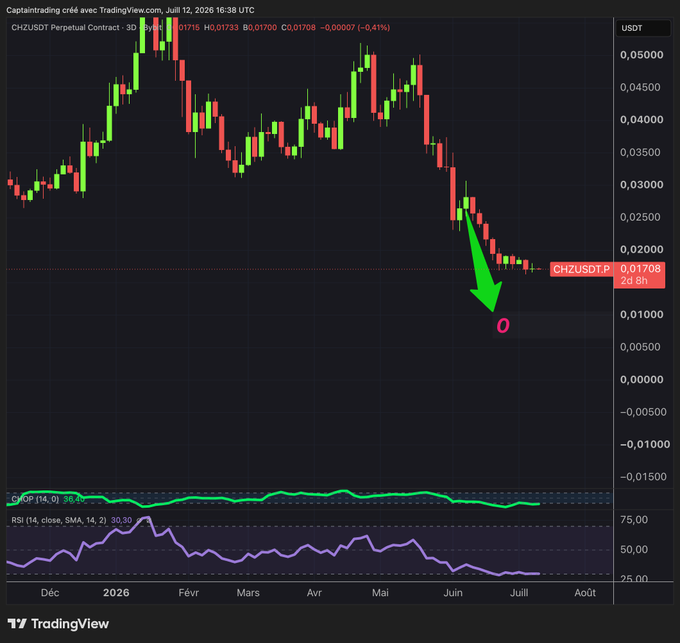Select the pink 0 text annotation on chart
The image size is (680, 643).
(503, 326)
